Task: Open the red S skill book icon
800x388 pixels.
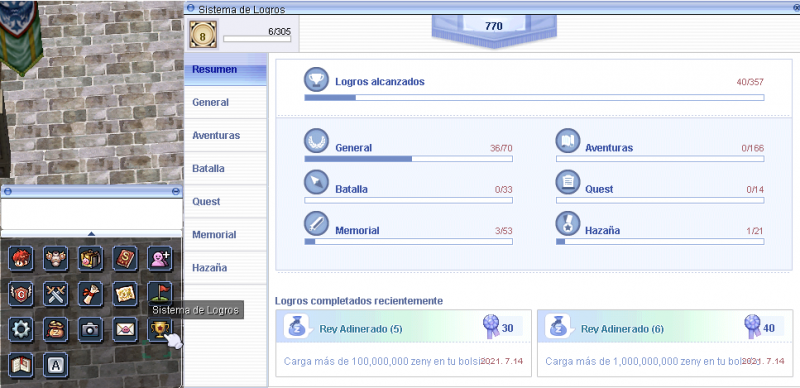Action: (x=125, y=258)
